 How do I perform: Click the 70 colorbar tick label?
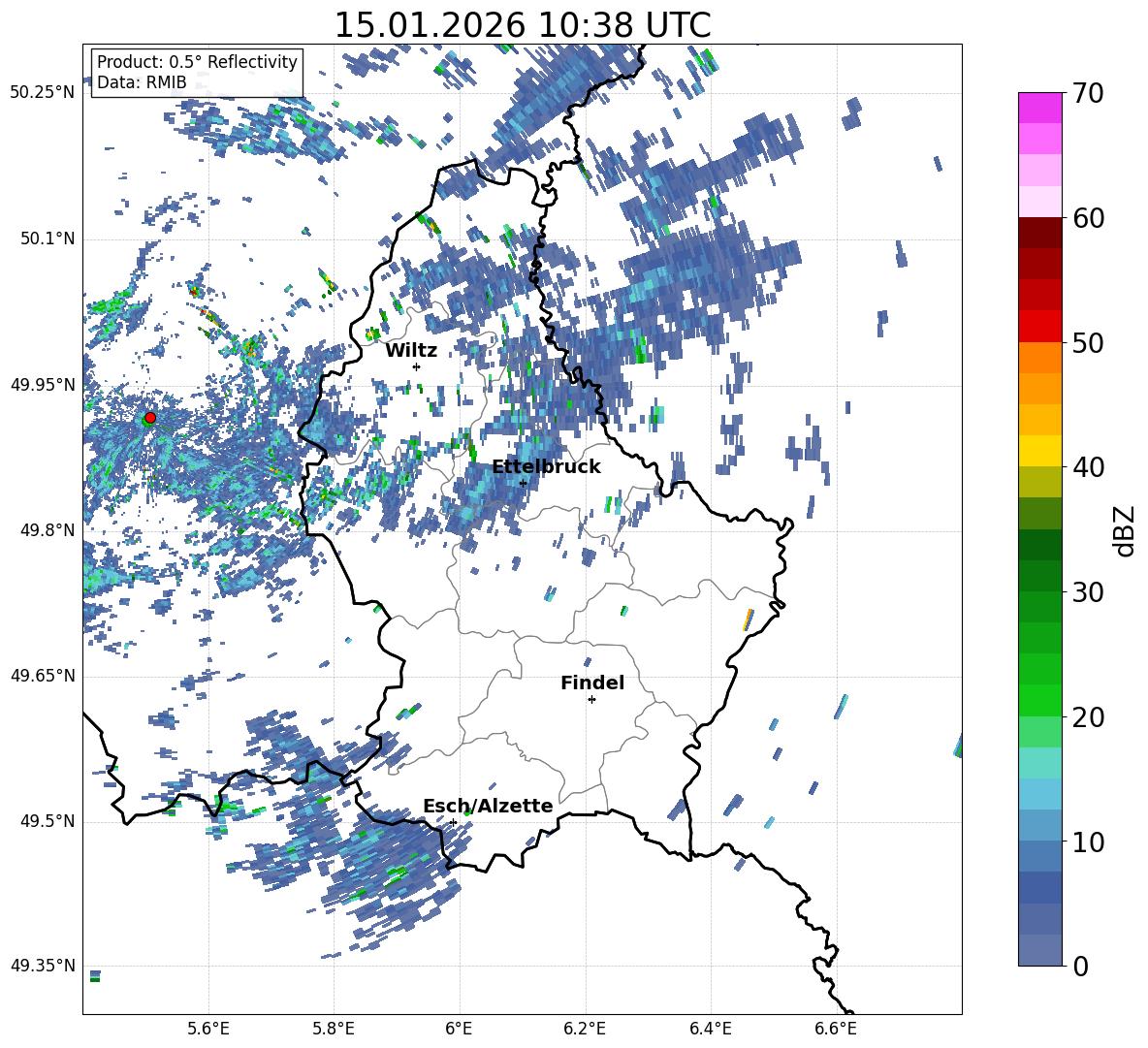pos(1089,94)
